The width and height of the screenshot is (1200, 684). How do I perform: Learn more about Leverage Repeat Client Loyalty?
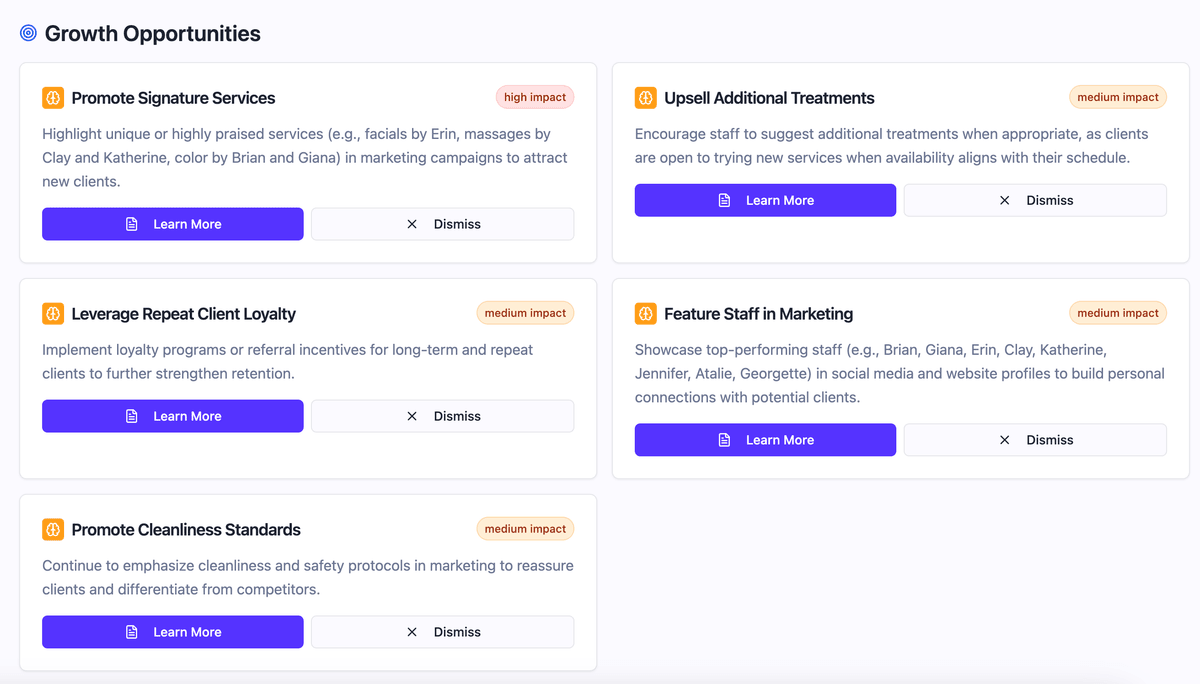(173, 416)
